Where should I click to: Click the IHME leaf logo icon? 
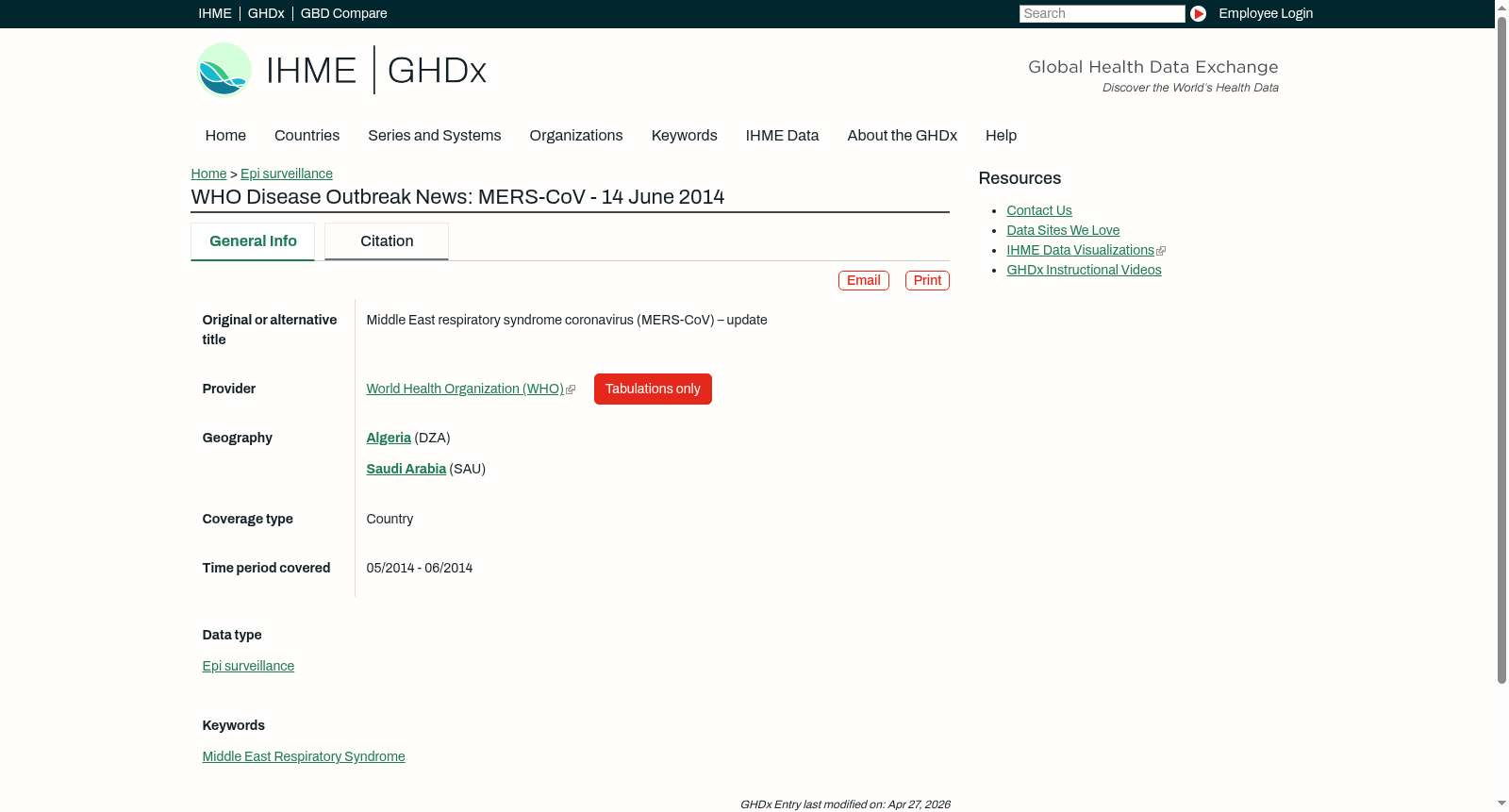(x=224, y=70)
